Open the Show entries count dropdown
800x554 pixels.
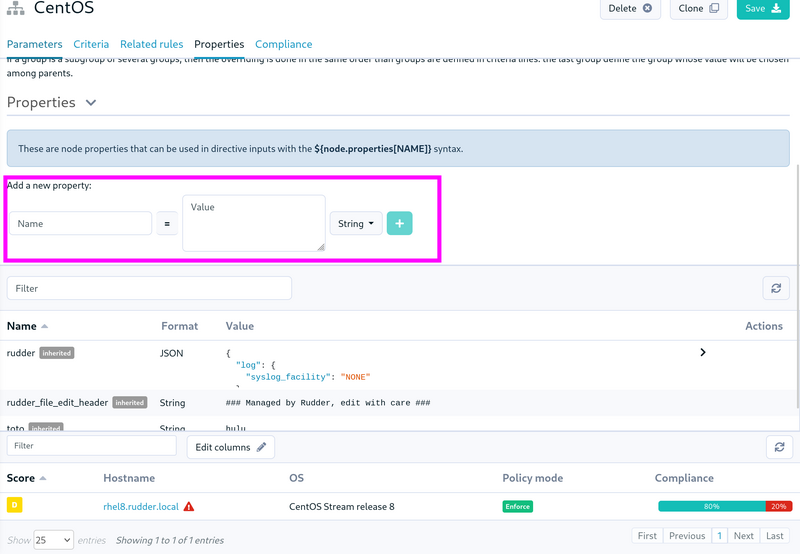pyautogui.click(x=54, y=540)
